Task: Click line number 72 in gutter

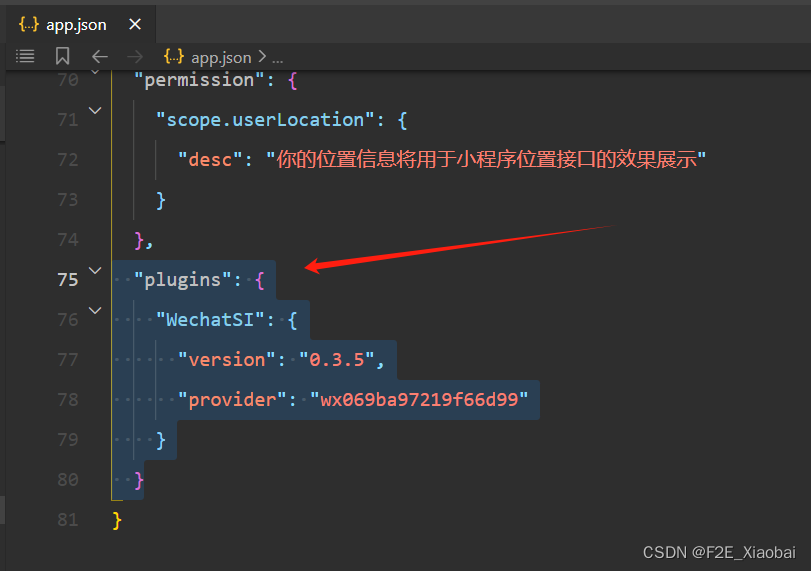Action: click(68, 160)
